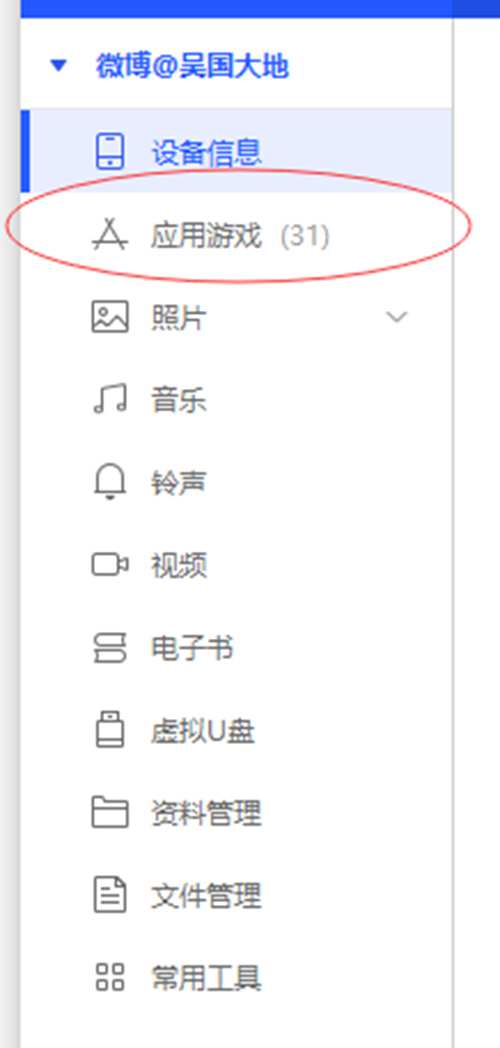The width and height of the screenshot is (500, 1048).
Task: Click the folder icon for 资料管理
Action: pos(110,813)
